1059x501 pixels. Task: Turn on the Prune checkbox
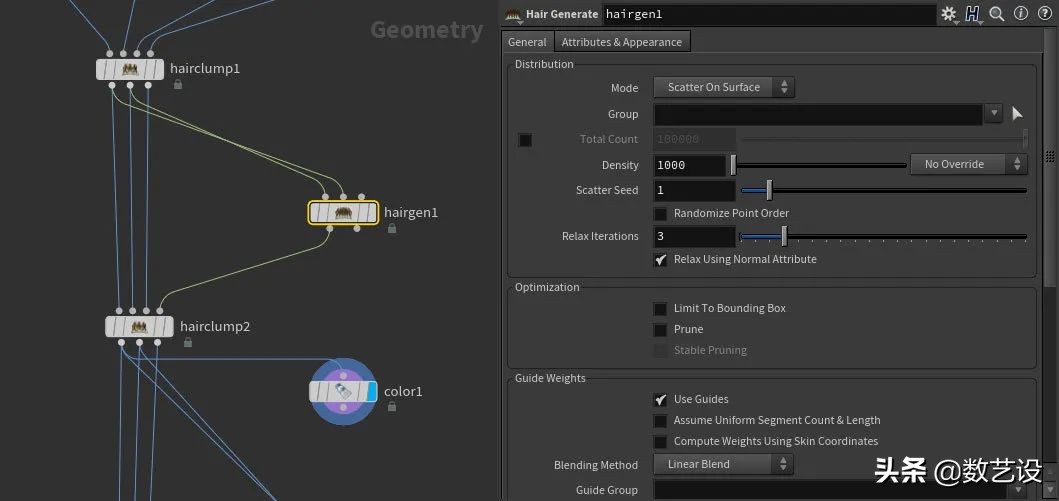(660, 329)
